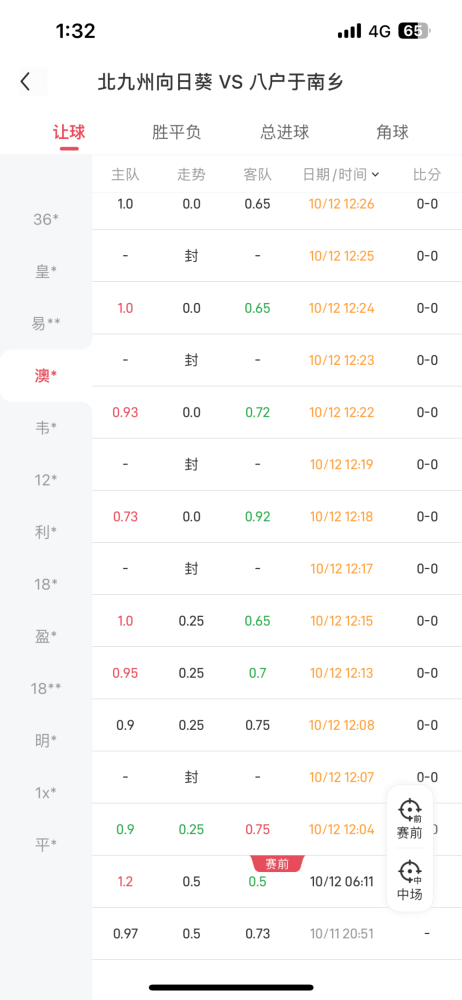Tap the 赛前 red label badge
Viewport: 462px width, 1000px height.
pyautogui.click(x=278, y=864)
